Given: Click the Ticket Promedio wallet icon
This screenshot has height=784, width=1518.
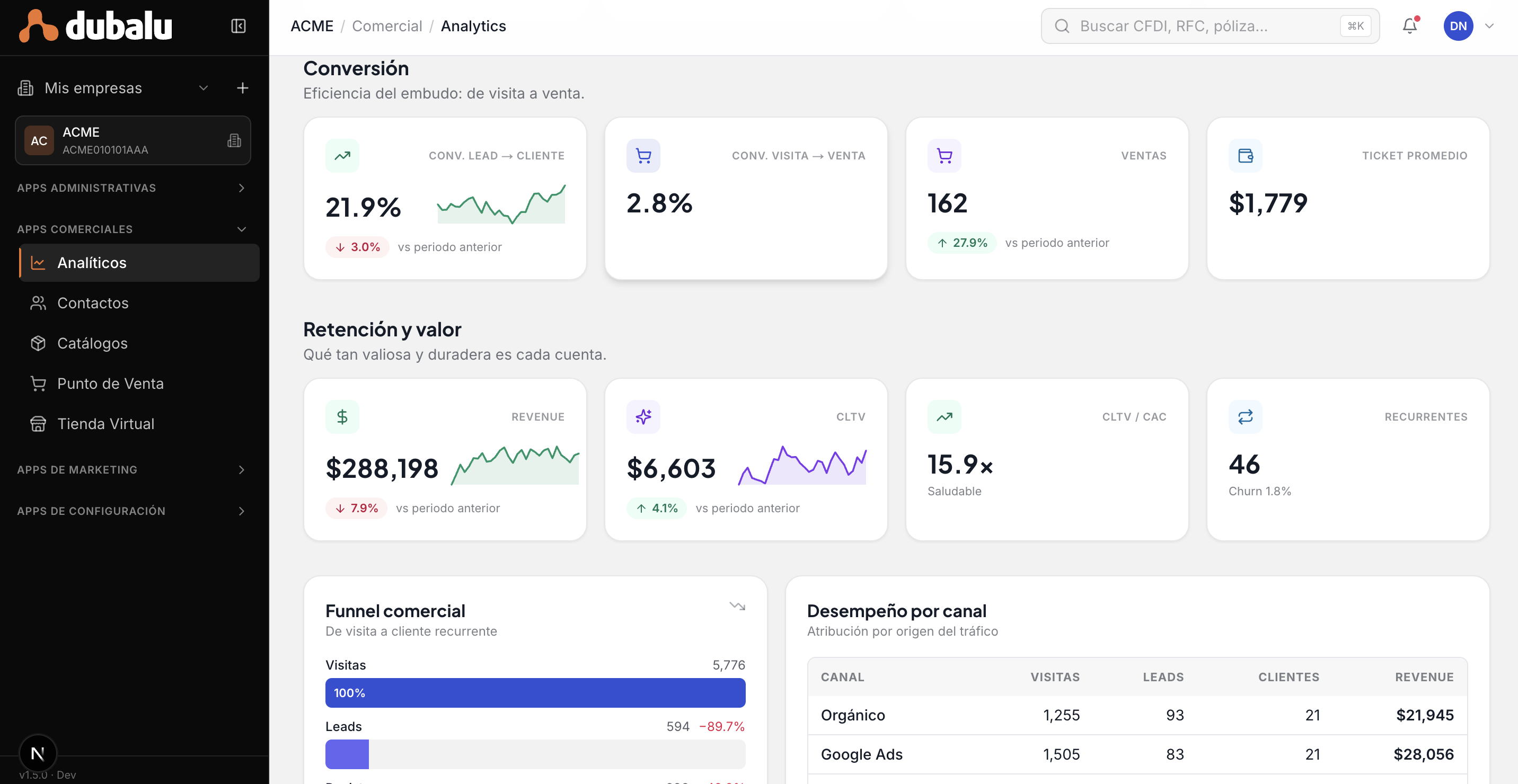Looking at the screenshot, I should [1245, 156].
